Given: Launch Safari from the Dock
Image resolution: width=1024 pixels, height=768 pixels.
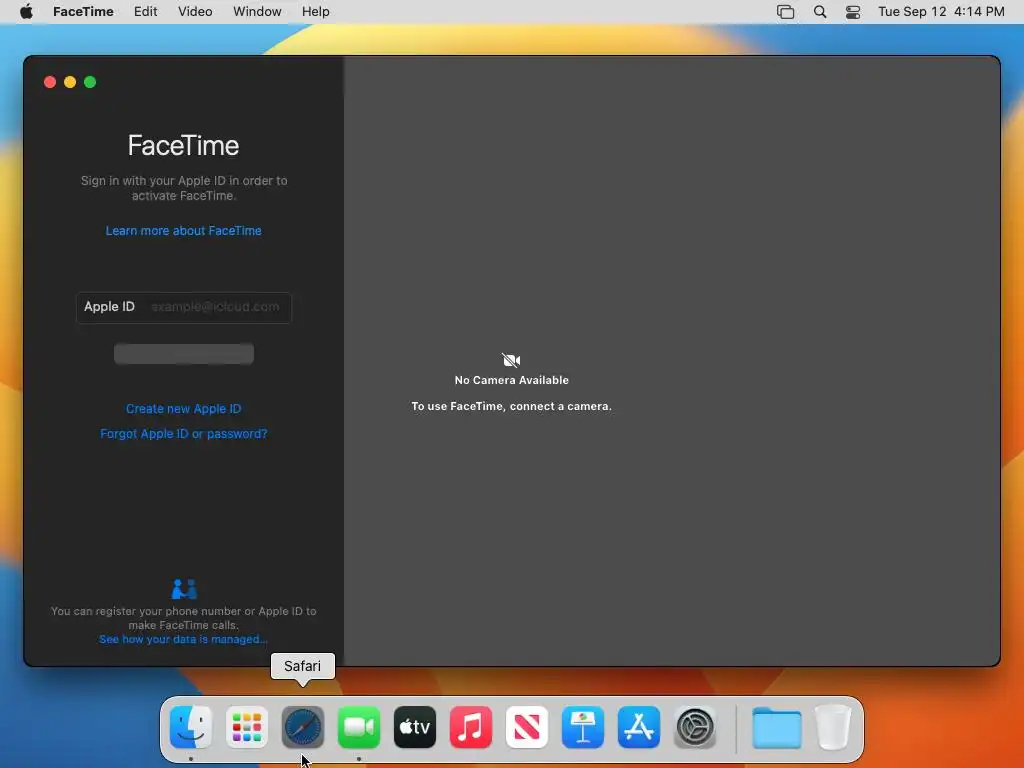Looking at the screenshot, I should click(303, 727).
